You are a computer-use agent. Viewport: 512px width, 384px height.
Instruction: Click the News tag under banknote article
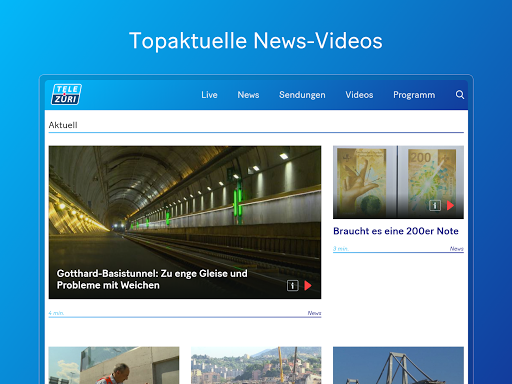click(456, 249)
